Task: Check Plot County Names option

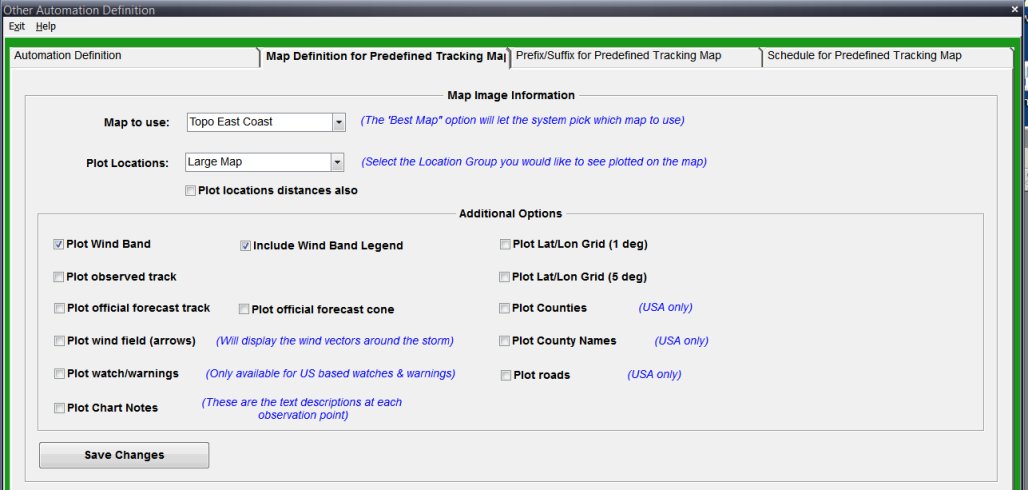Action: pos(505,341)
